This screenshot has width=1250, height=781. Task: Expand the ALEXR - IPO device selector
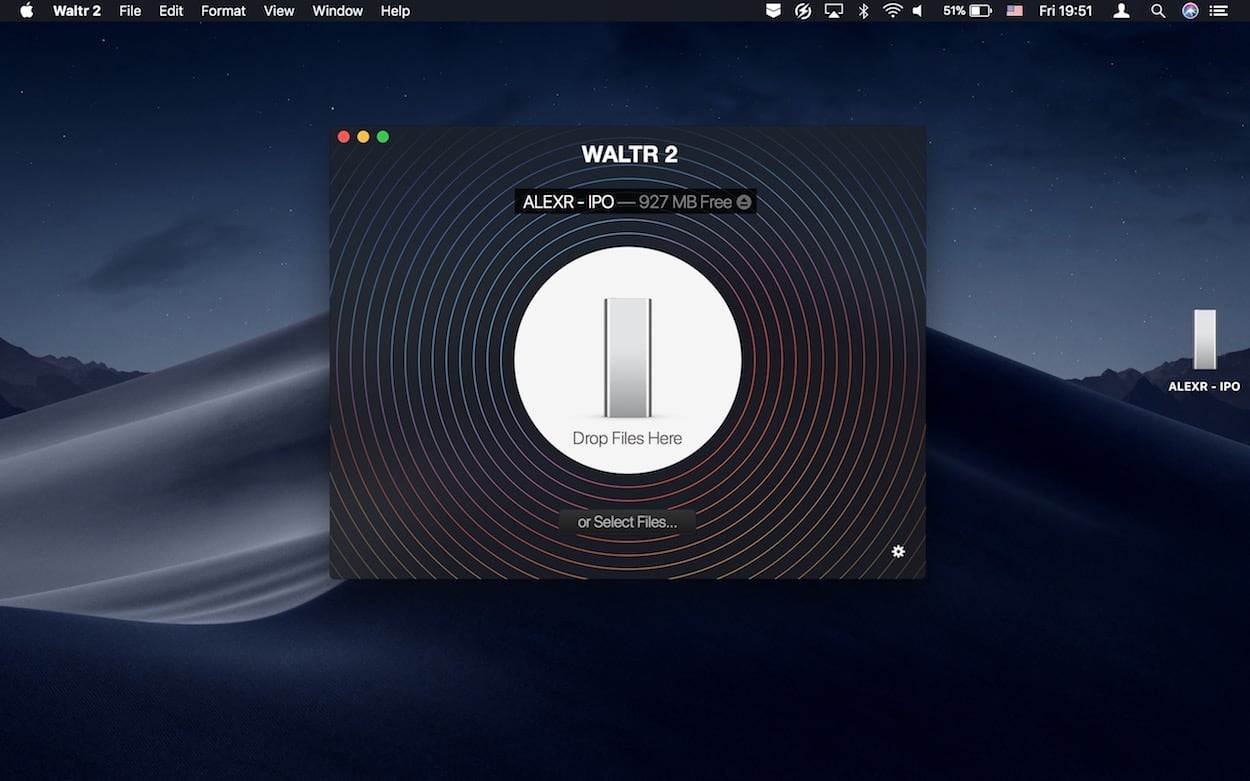(634, 202)
